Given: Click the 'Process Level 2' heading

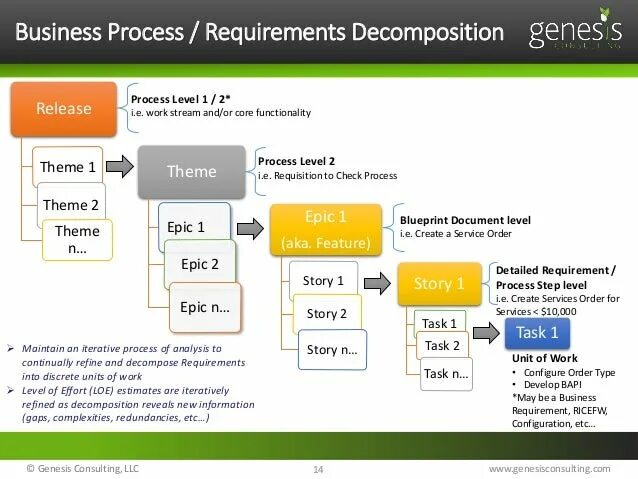Looking at the screenshot, I should point(296,162).
